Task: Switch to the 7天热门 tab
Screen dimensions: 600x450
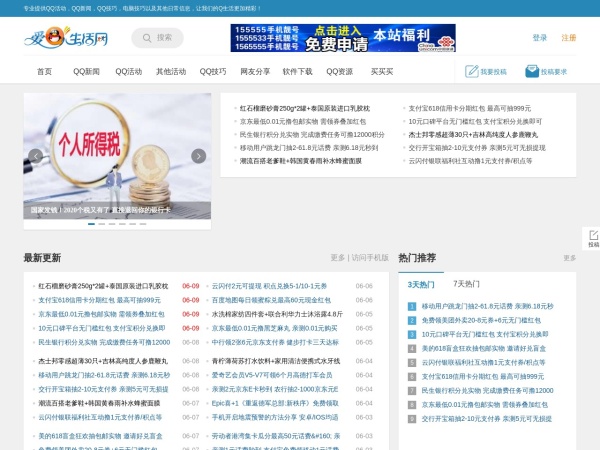Action: [x=466, y=284]
